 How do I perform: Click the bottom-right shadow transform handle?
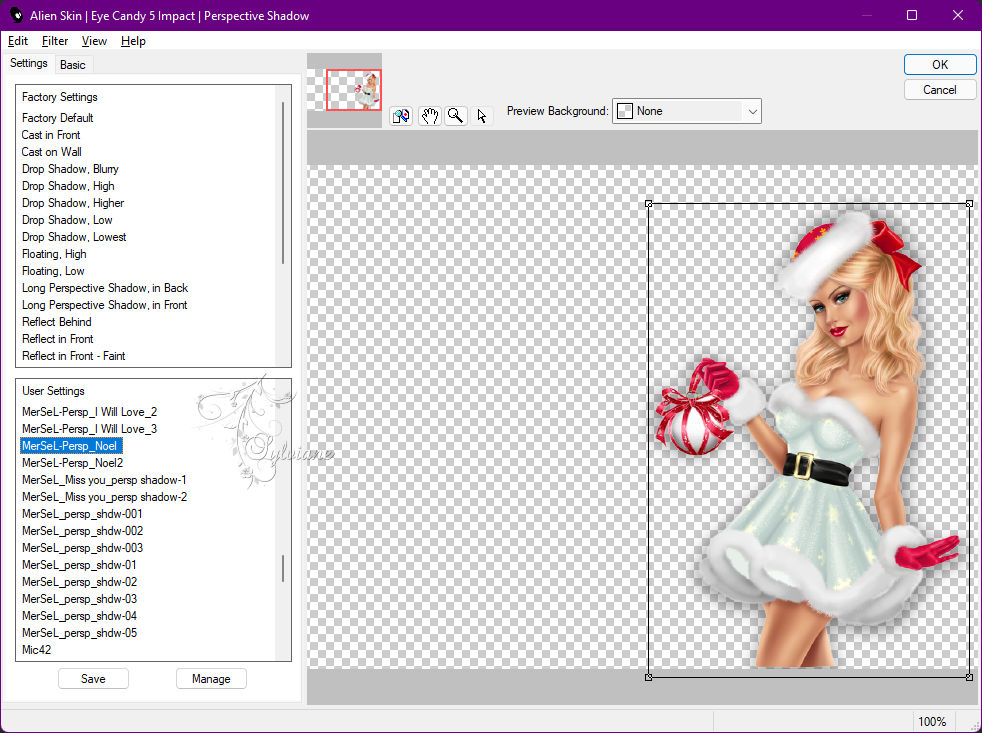969,677
